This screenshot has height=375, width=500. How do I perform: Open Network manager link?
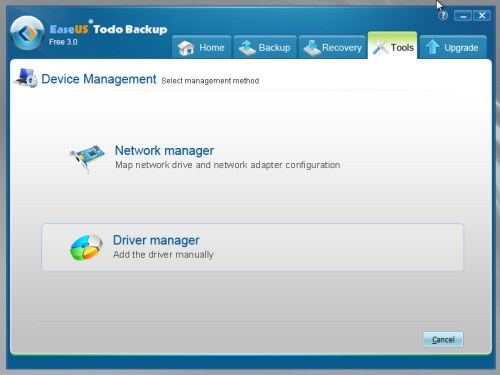pyautogui.click(x=164, y=150)
